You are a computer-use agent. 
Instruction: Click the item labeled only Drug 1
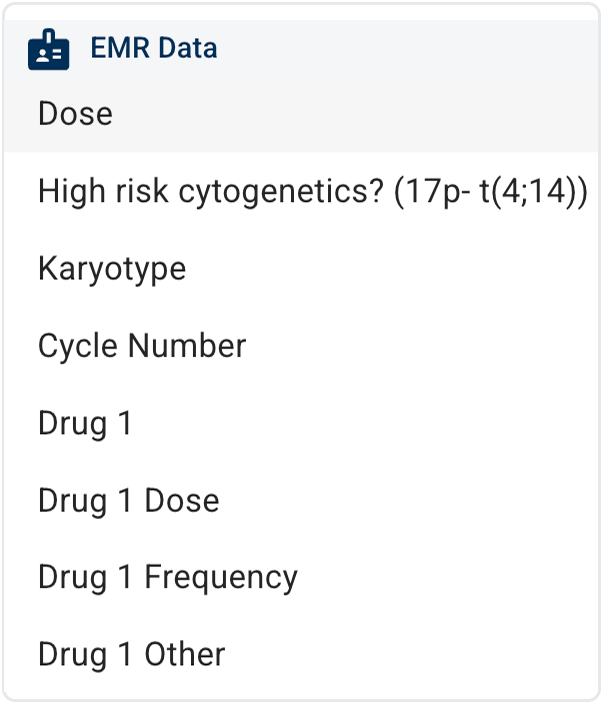point(85,423)
